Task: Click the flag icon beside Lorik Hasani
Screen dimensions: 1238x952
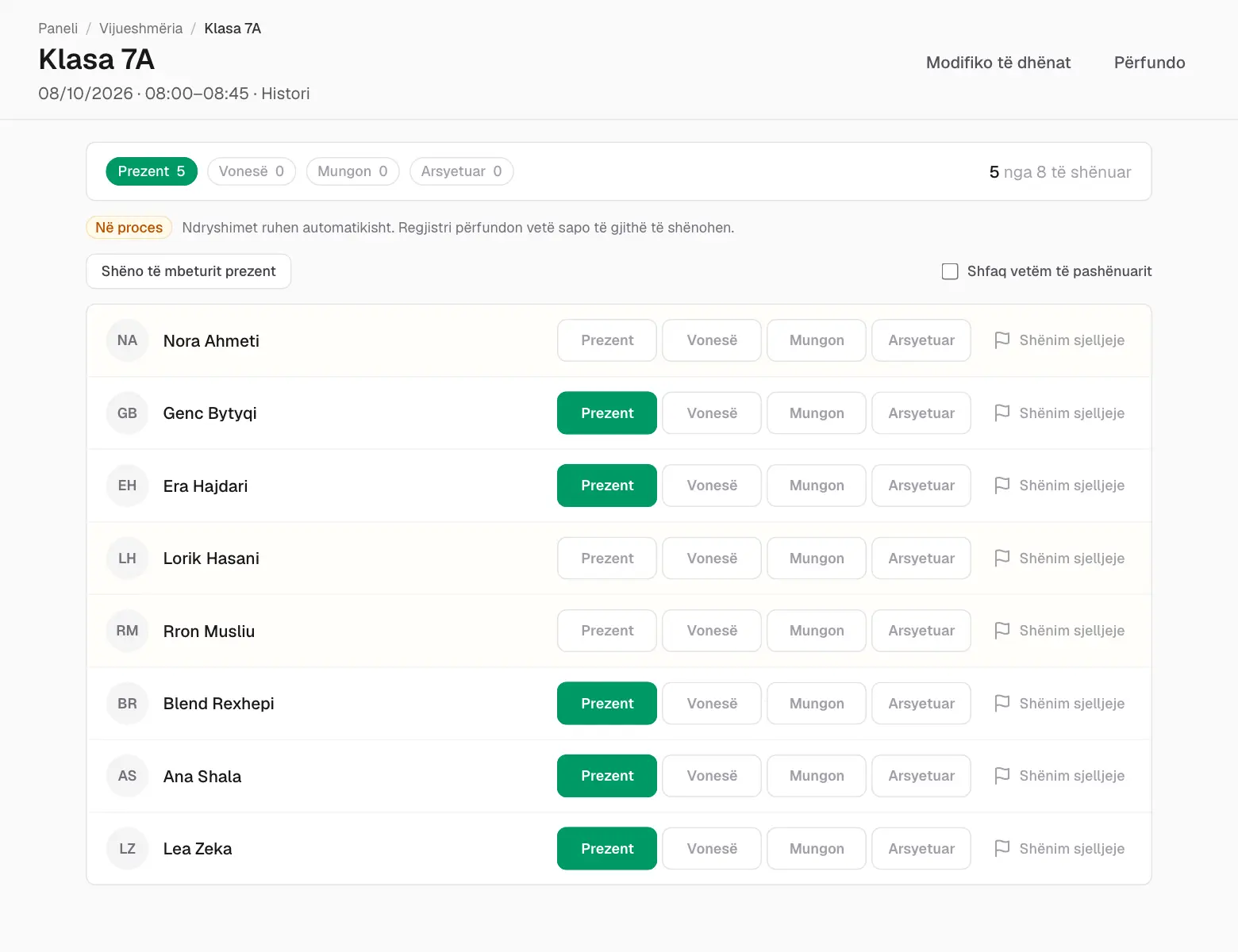Action: (x=1002, y=559)
